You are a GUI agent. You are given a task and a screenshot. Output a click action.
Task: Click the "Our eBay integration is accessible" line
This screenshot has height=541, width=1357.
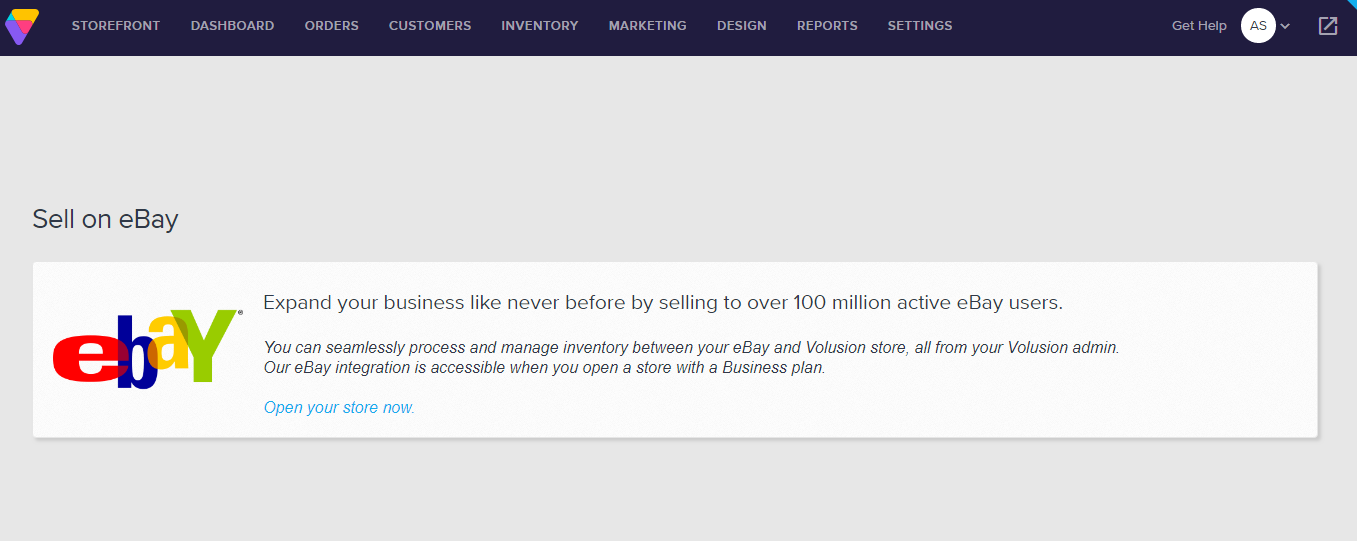pos(544,367)
